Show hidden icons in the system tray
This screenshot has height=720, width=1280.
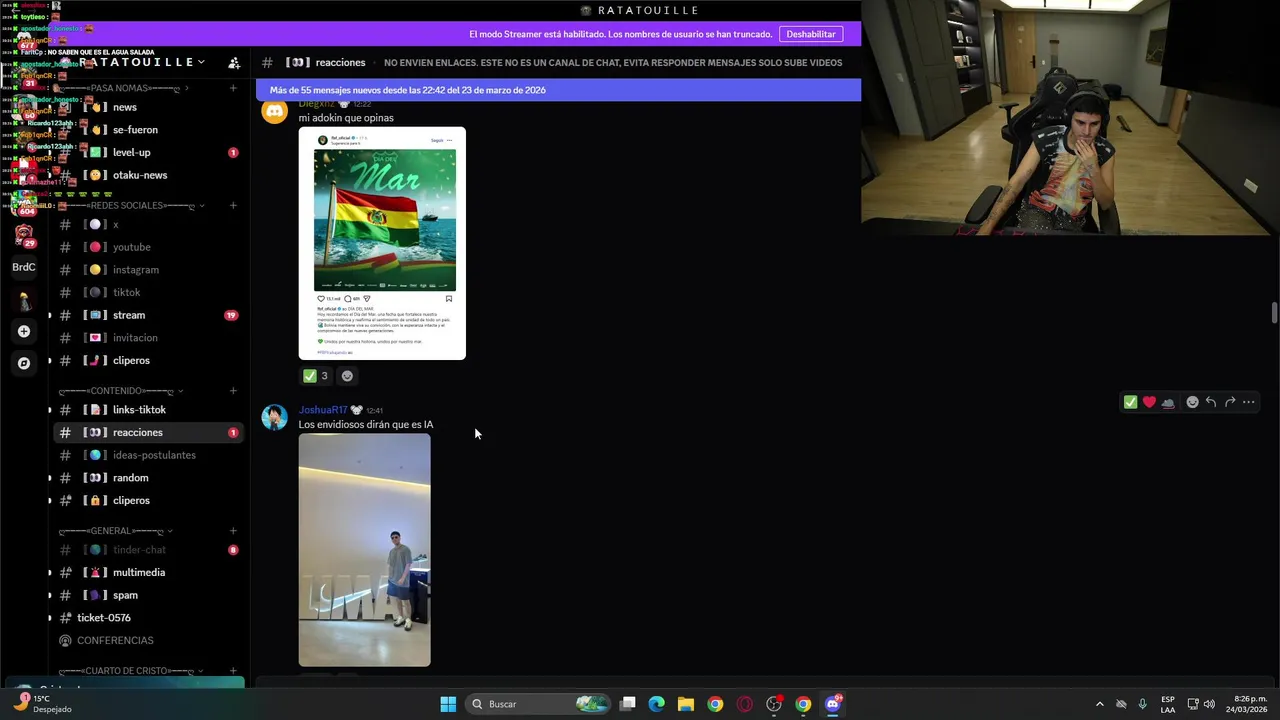point(1100,704)
